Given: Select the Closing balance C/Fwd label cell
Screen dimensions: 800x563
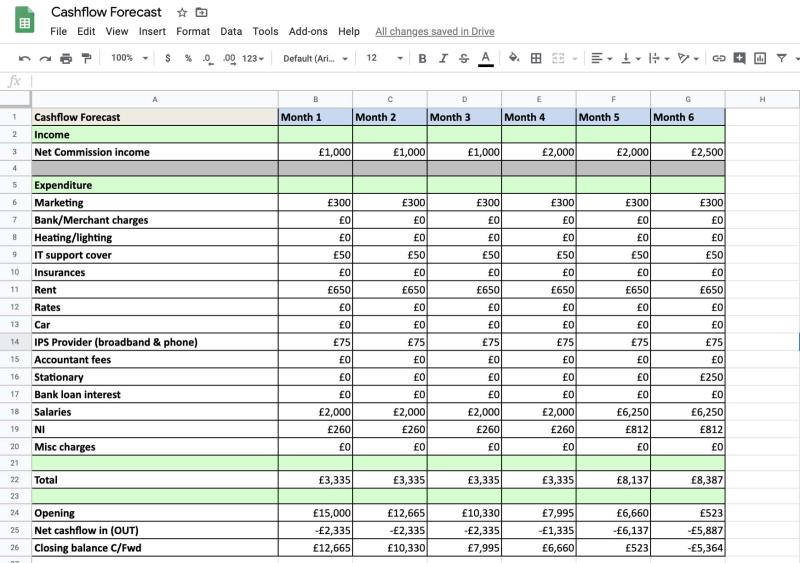Looking at the screenshot, I should pos(155,548).
